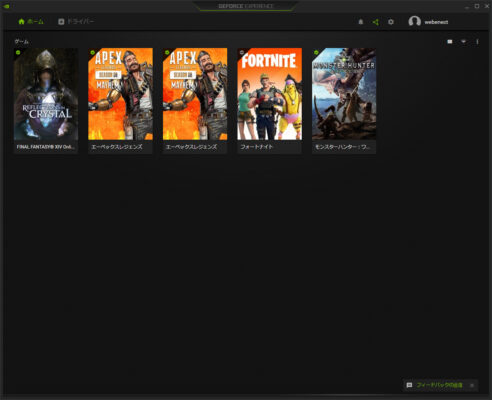This screenshot has width=492, height=400.
Task: Click the user avatar icon
Action: click(x=414, y=22)
